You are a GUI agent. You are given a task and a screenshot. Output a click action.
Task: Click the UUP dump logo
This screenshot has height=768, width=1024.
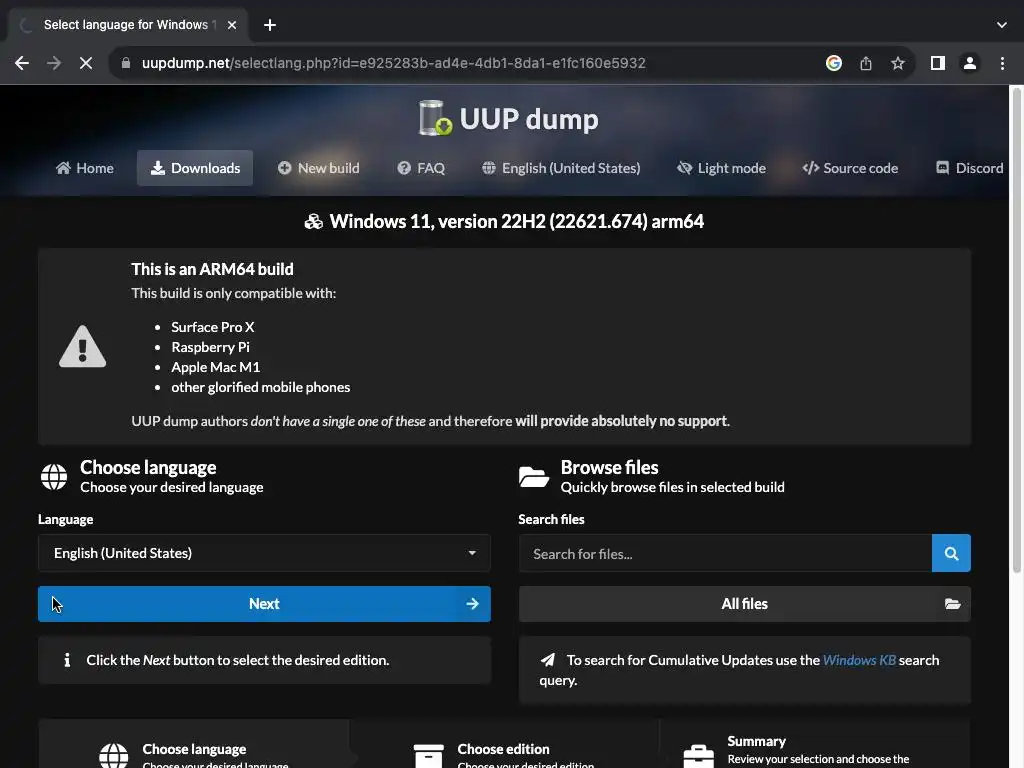click(508, 118)
